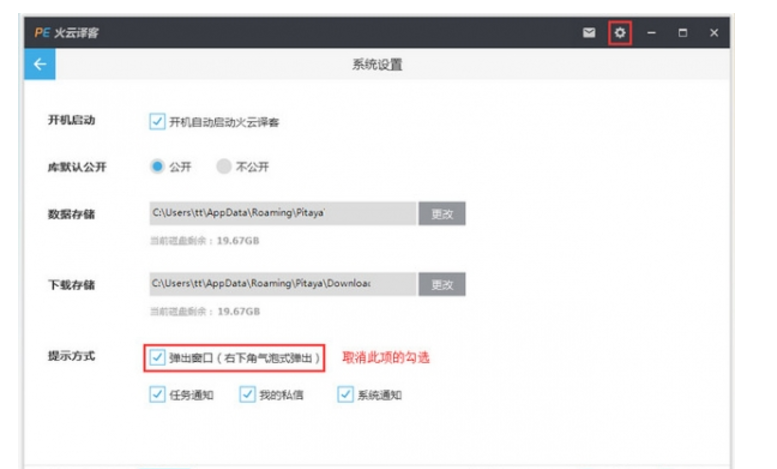Select the 公开 radio option

157,167
